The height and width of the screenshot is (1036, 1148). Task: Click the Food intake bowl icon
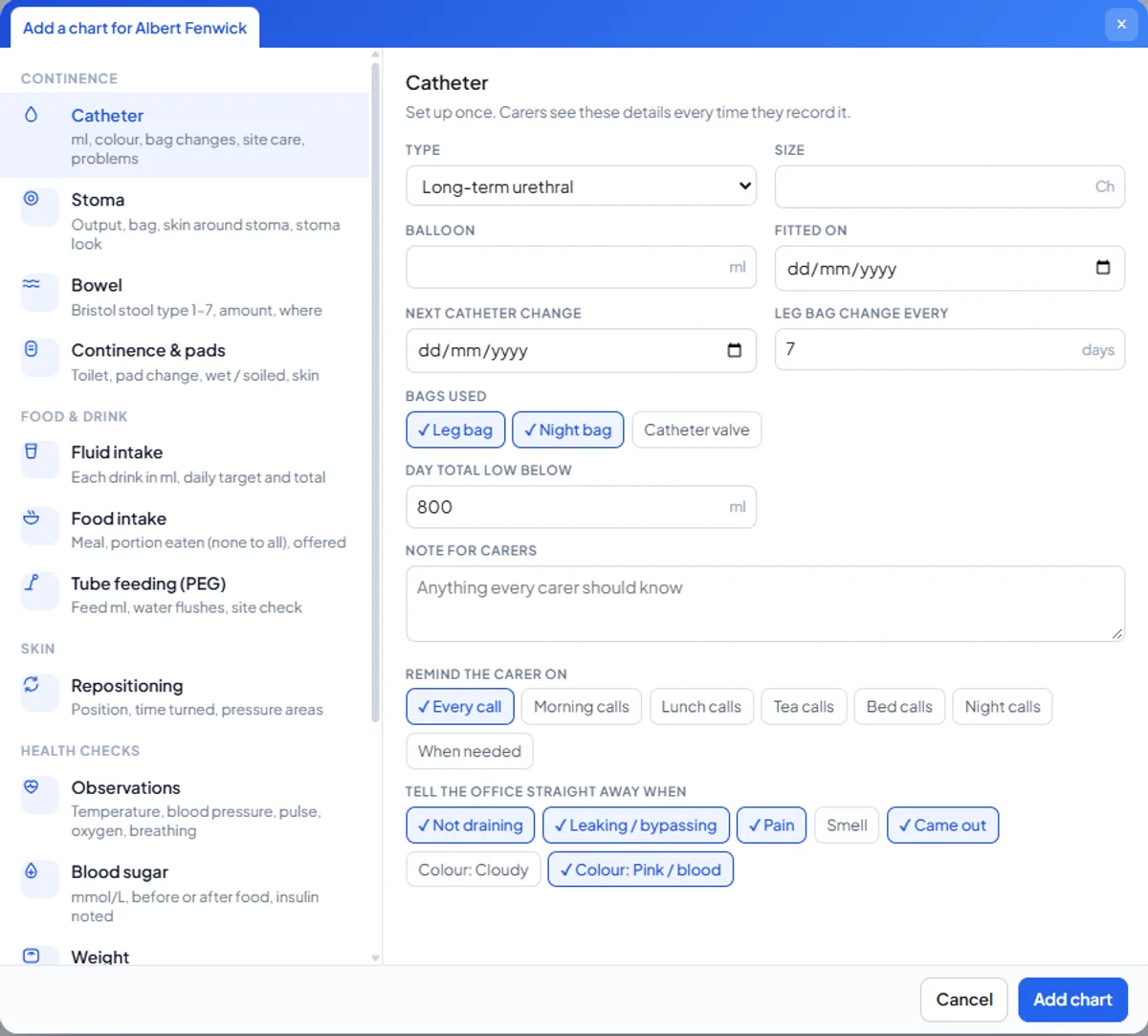pyautogui.click(x=32, y=518)
